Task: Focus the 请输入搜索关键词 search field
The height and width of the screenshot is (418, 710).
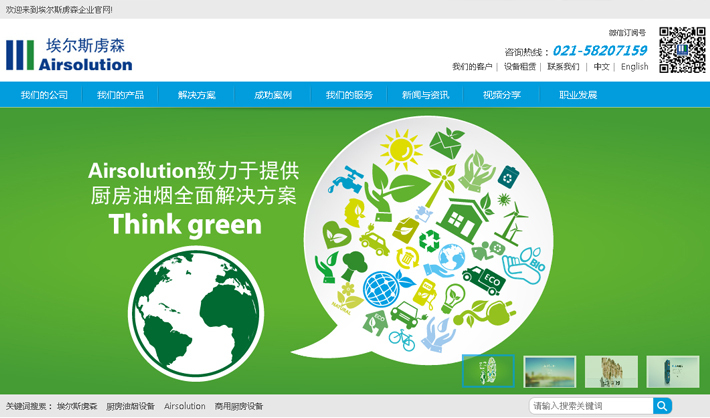Action: [591, 406]
